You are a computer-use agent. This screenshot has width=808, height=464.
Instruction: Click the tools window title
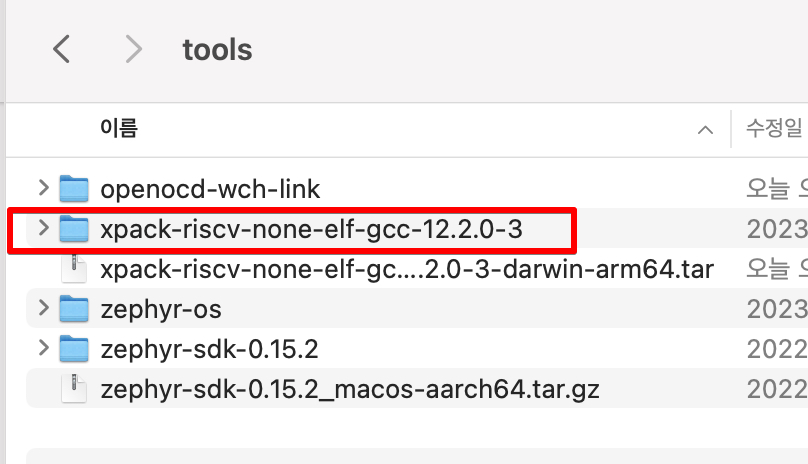(x=217, y=49)
